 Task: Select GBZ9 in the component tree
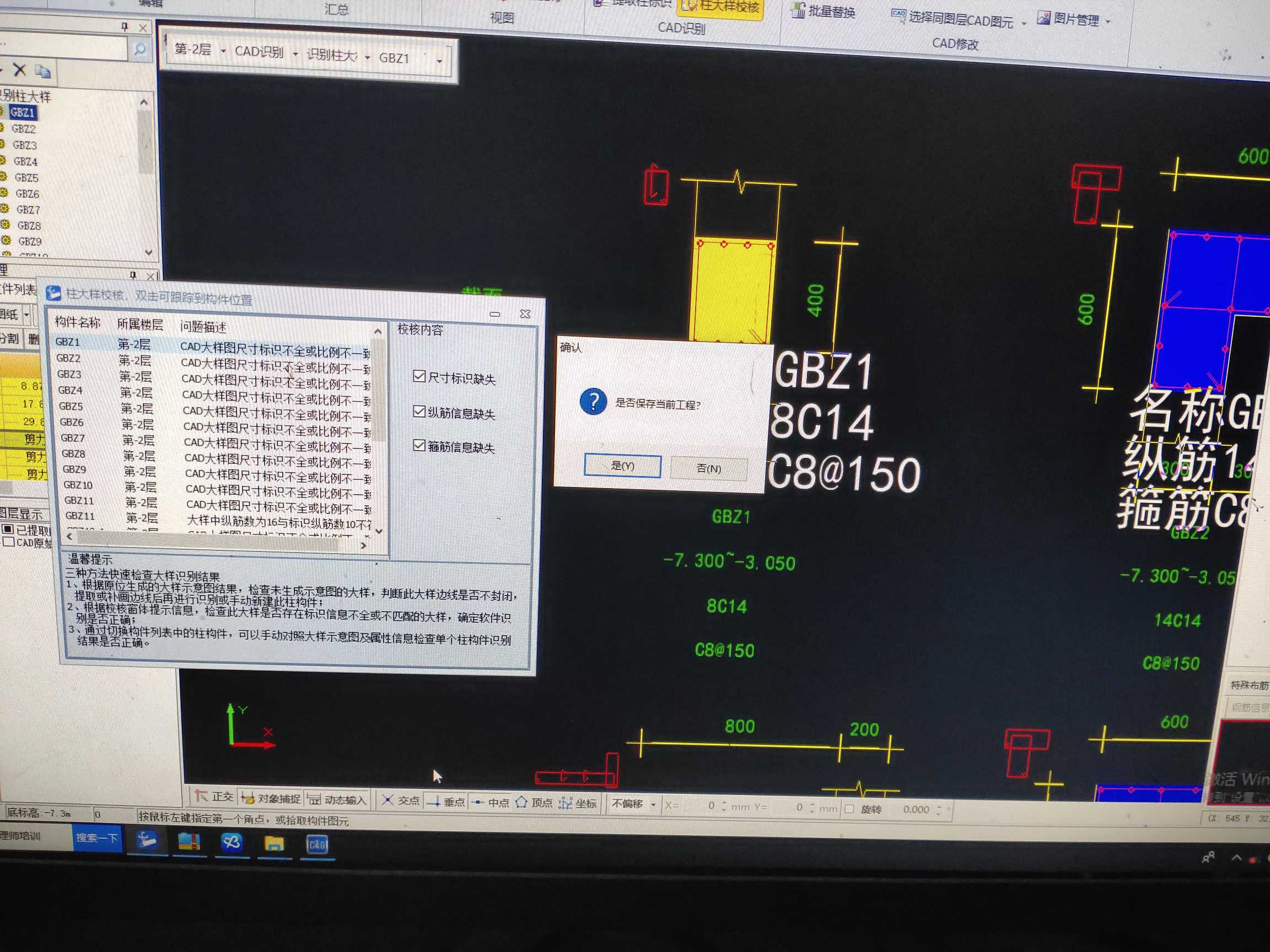click(x=30, y=242)
